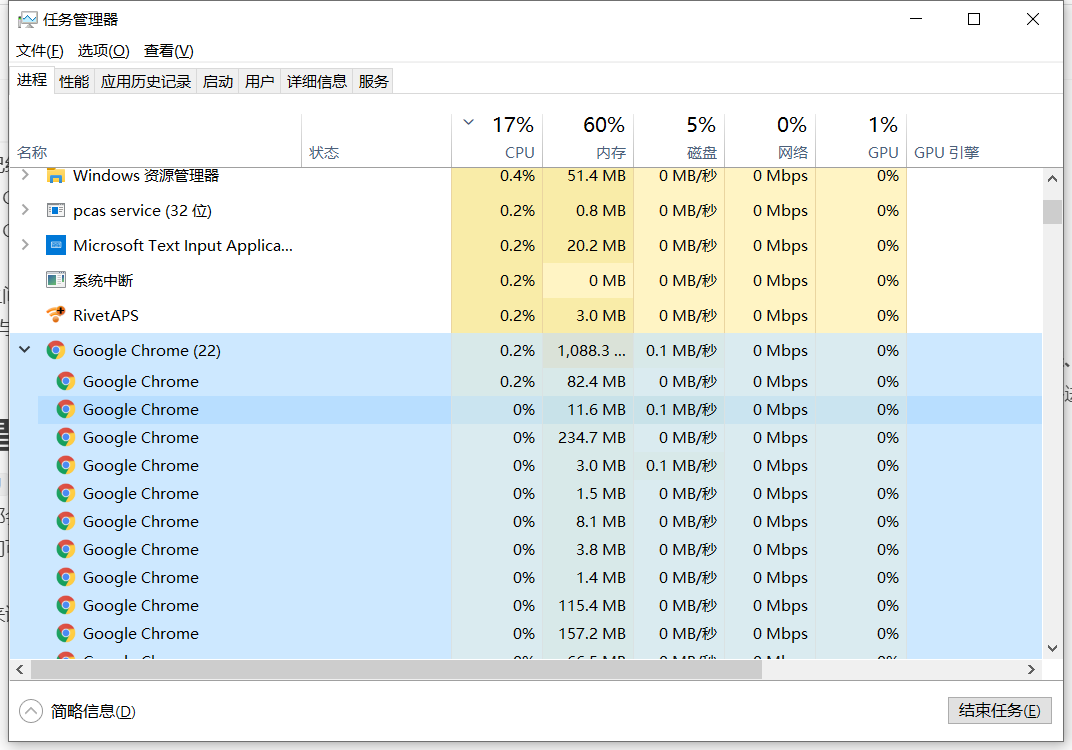
Task: Sort by the 名称 column header
Action: (x=155, y=140)
